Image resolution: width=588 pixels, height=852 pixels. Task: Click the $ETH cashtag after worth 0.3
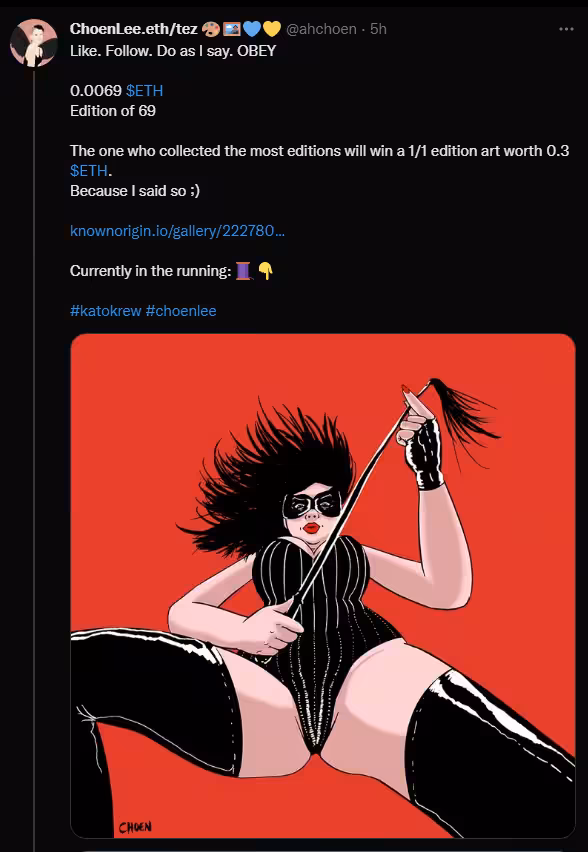[x=90, y=171]
